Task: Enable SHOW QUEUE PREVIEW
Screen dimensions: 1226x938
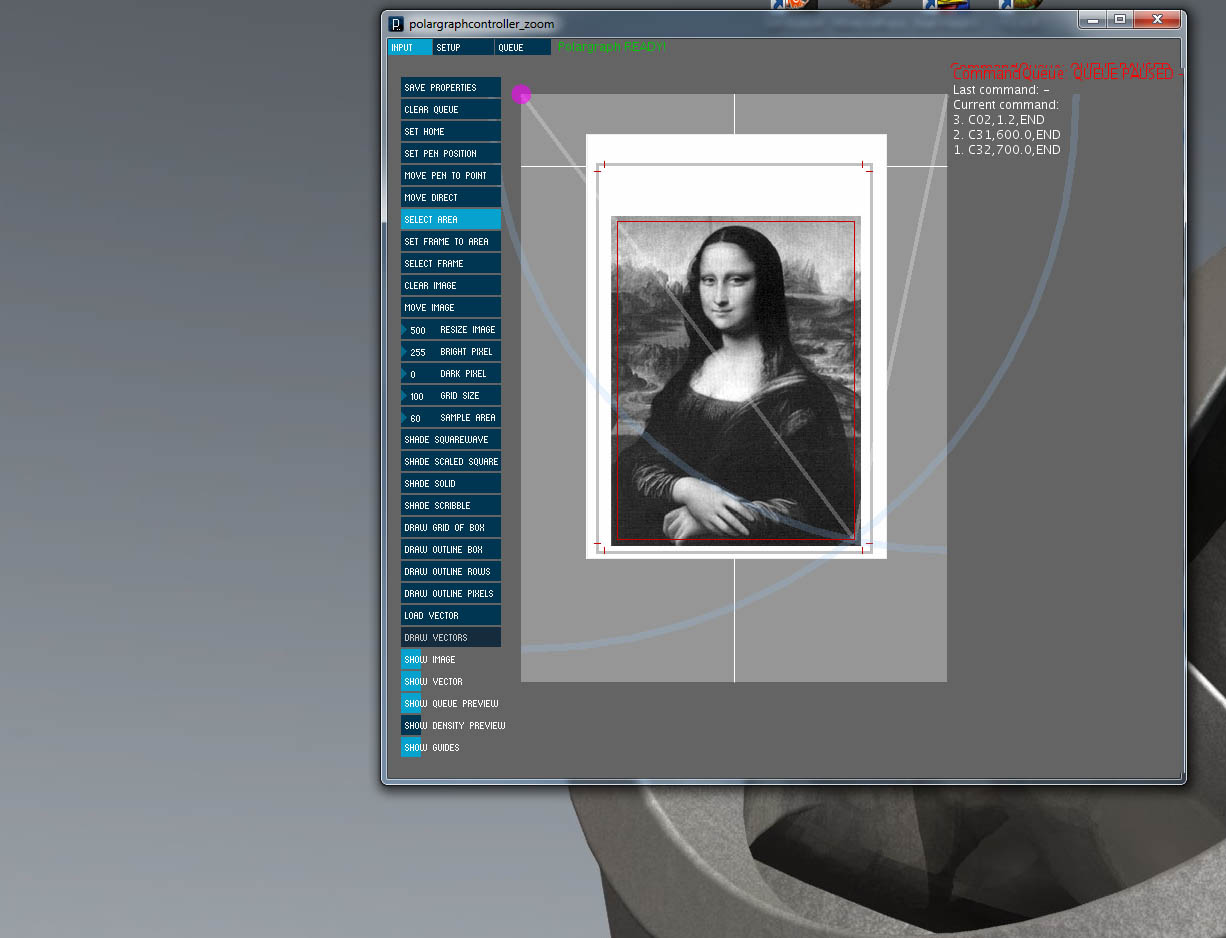Action: [x=411, y=703]
